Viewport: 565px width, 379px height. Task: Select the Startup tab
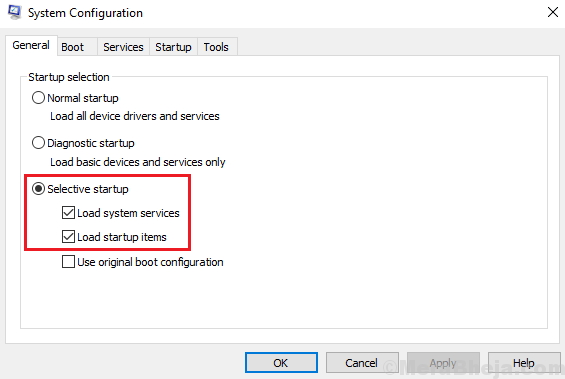(173, 47)
